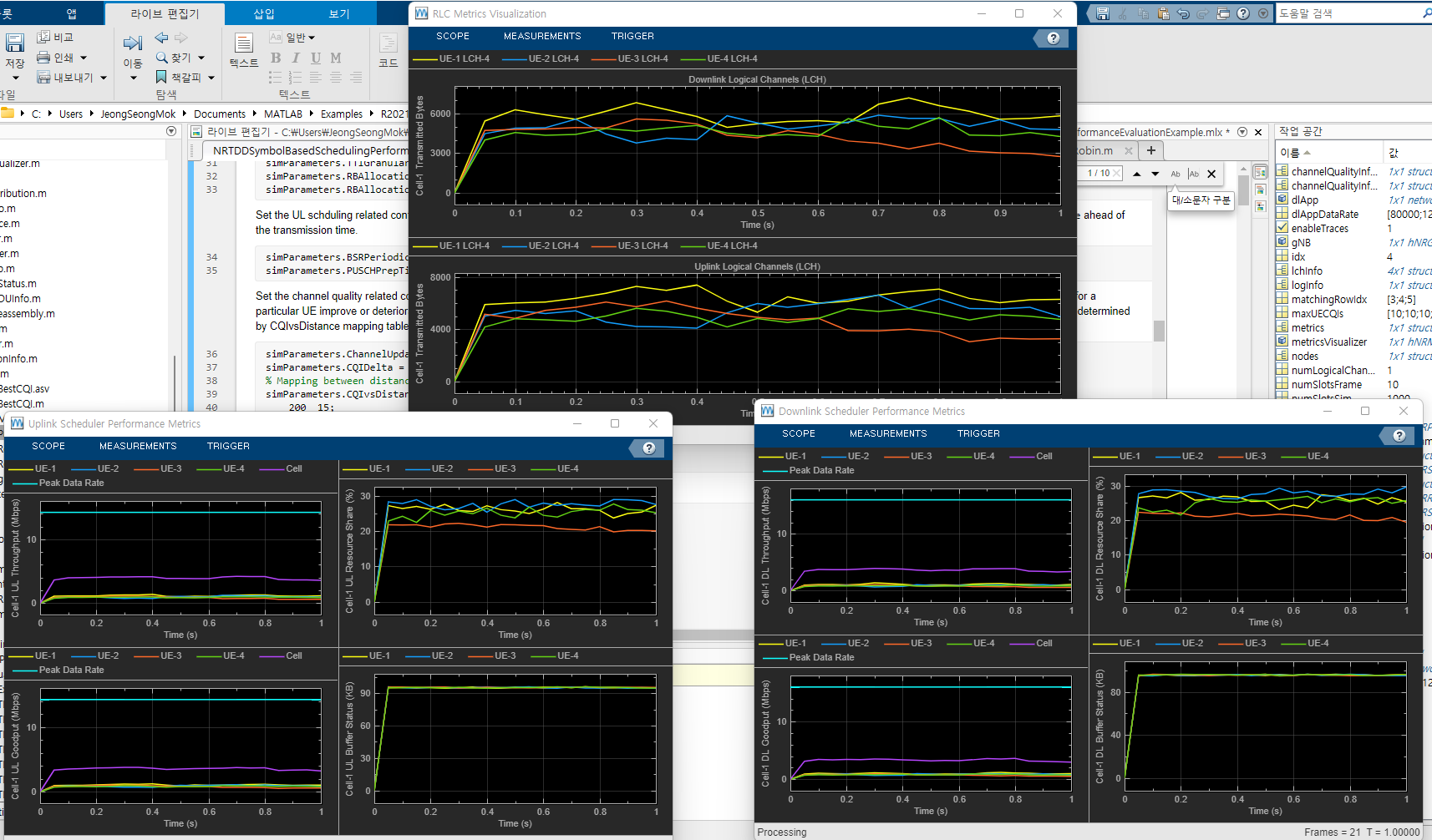The image size is (1432, 840).
Task: Go to previous find match arrow
Action: (x=1136, y=174)
